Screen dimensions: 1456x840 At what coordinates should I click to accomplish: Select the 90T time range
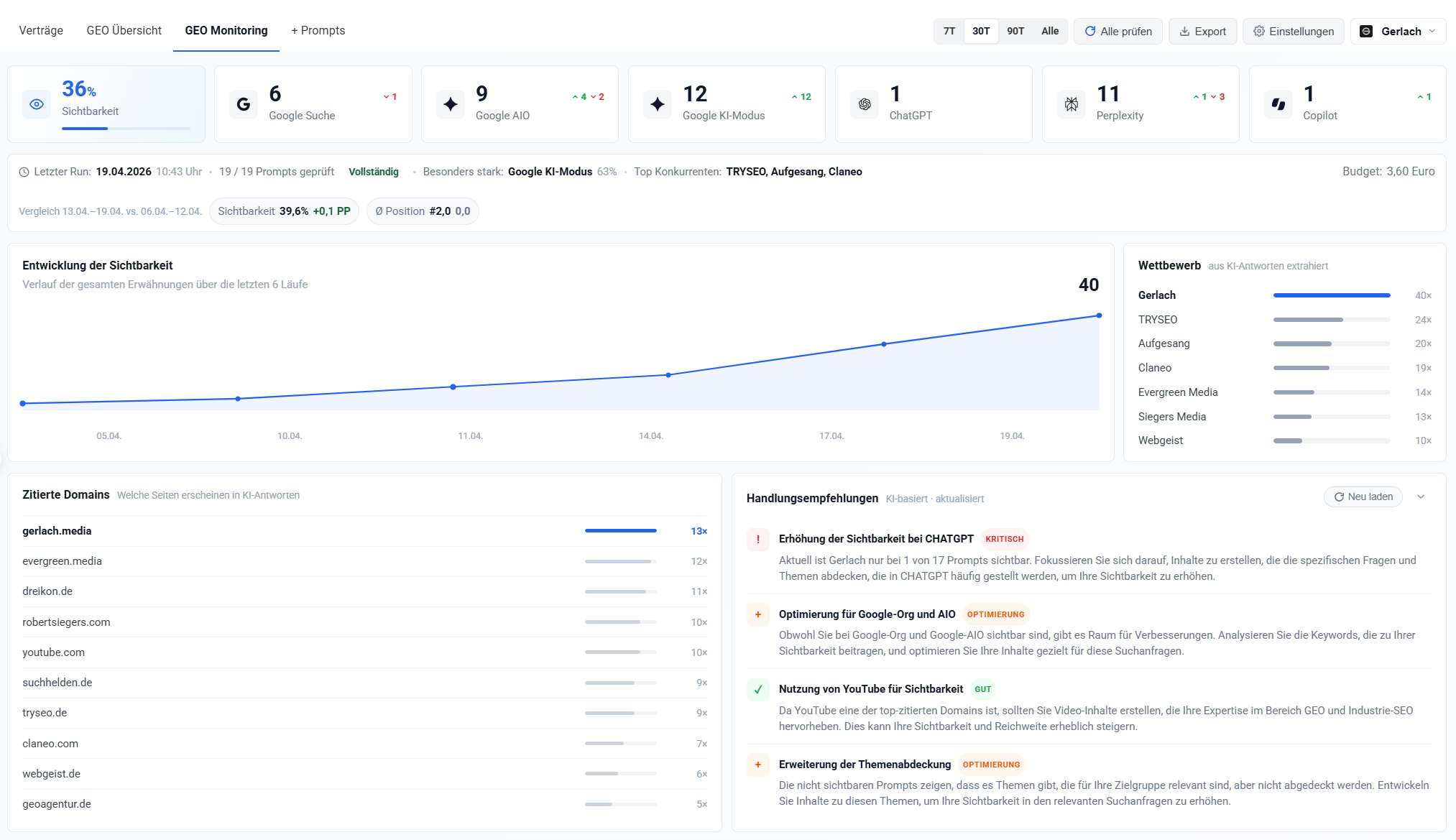[1015, 31]
